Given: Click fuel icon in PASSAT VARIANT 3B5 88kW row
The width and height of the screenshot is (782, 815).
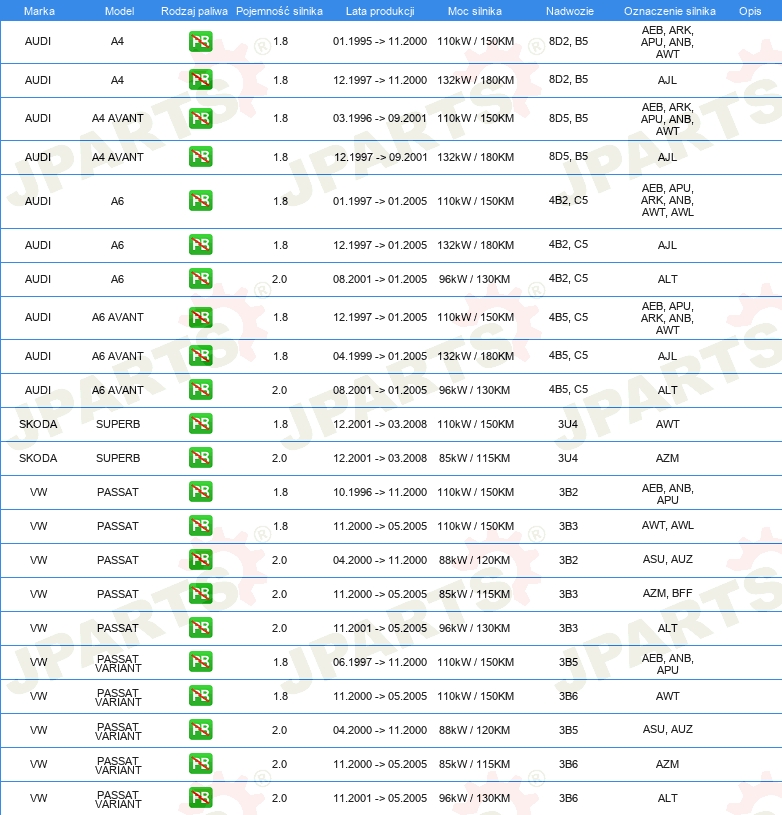Looking at the screenshot, I should [x=201, y=730].
